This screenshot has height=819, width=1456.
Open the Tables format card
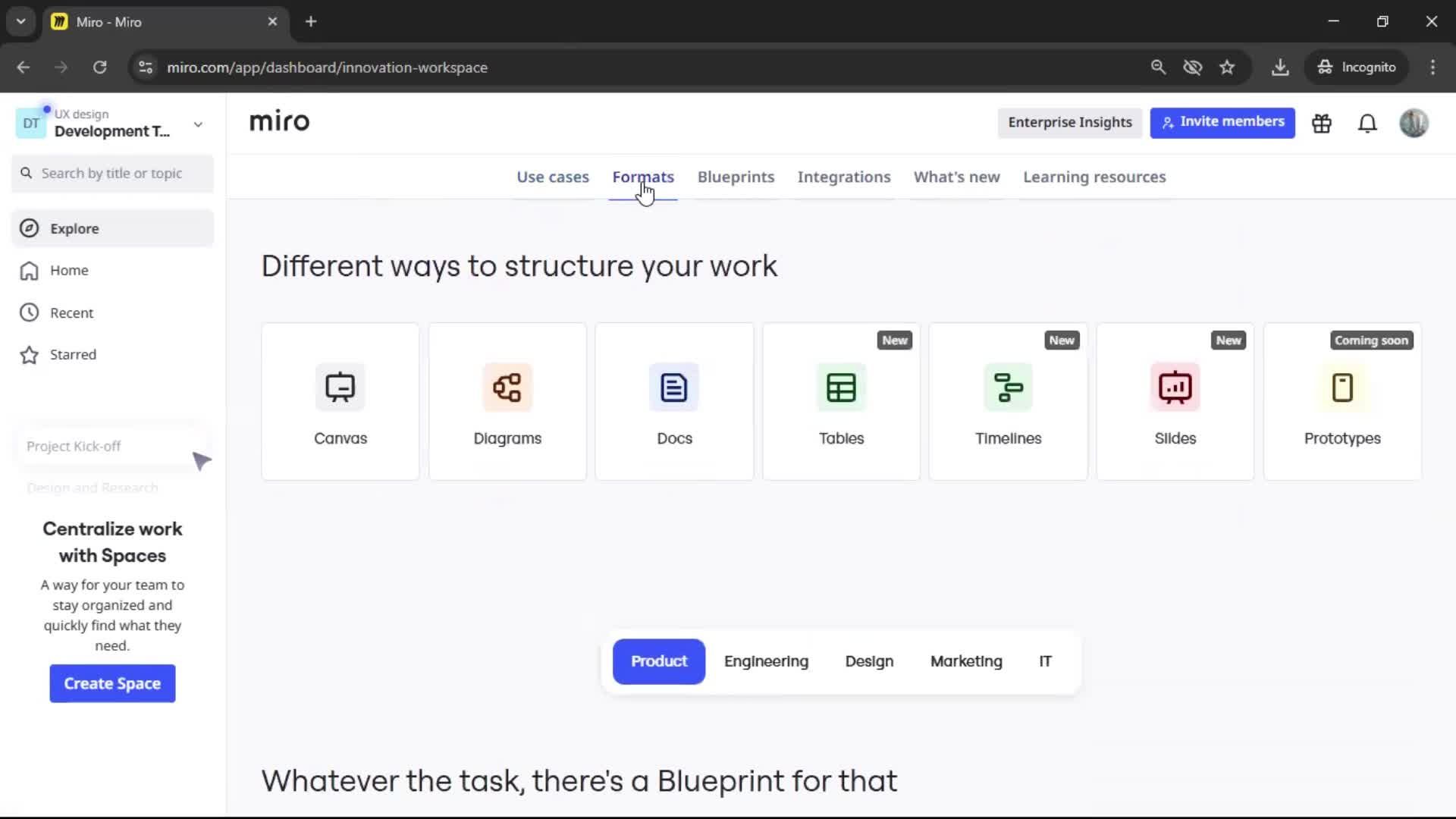(841, 402)
